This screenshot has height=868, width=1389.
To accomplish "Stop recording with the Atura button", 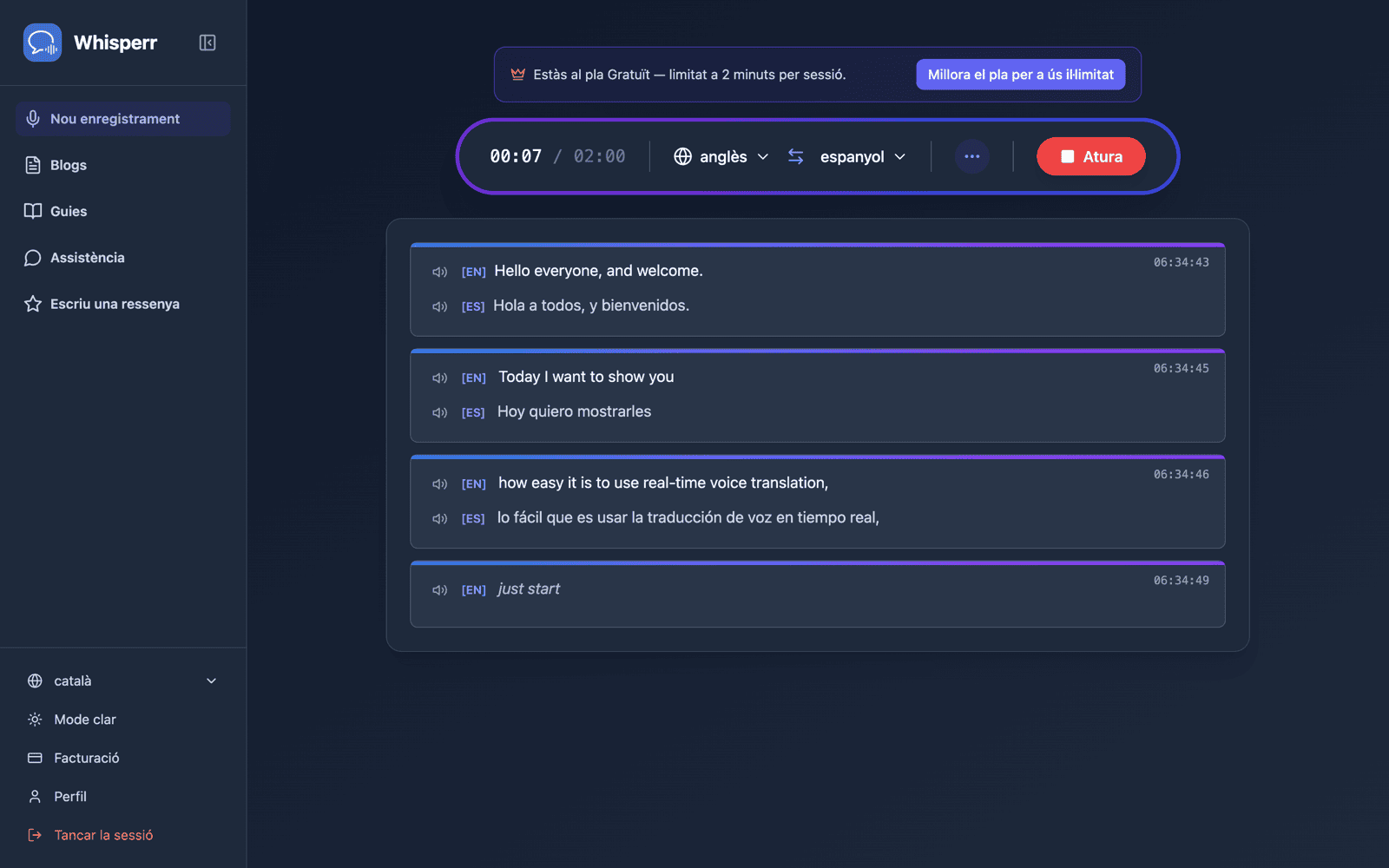I will click(x=1091, y=156).
